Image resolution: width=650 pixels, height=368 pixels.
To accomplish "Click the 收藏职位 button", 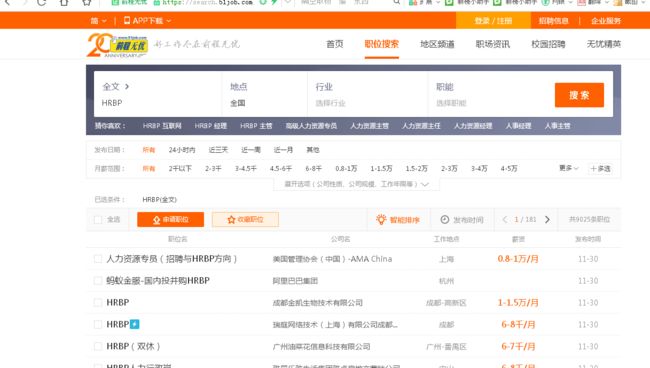I will (245, 220).
